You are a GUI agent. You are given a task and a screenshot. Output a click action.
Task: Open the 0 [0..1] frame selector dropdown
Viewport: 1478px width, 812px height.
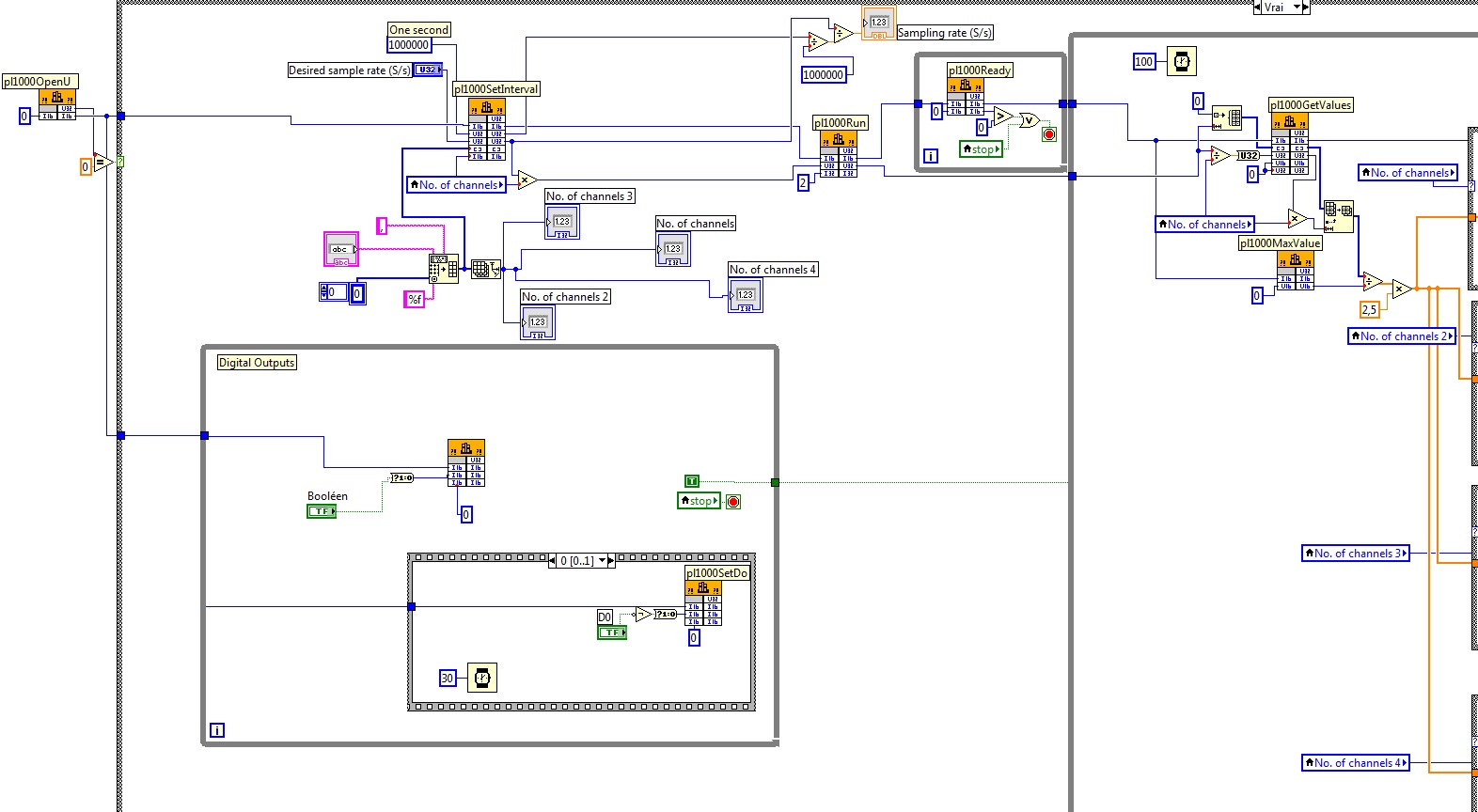tap(602, 561)
